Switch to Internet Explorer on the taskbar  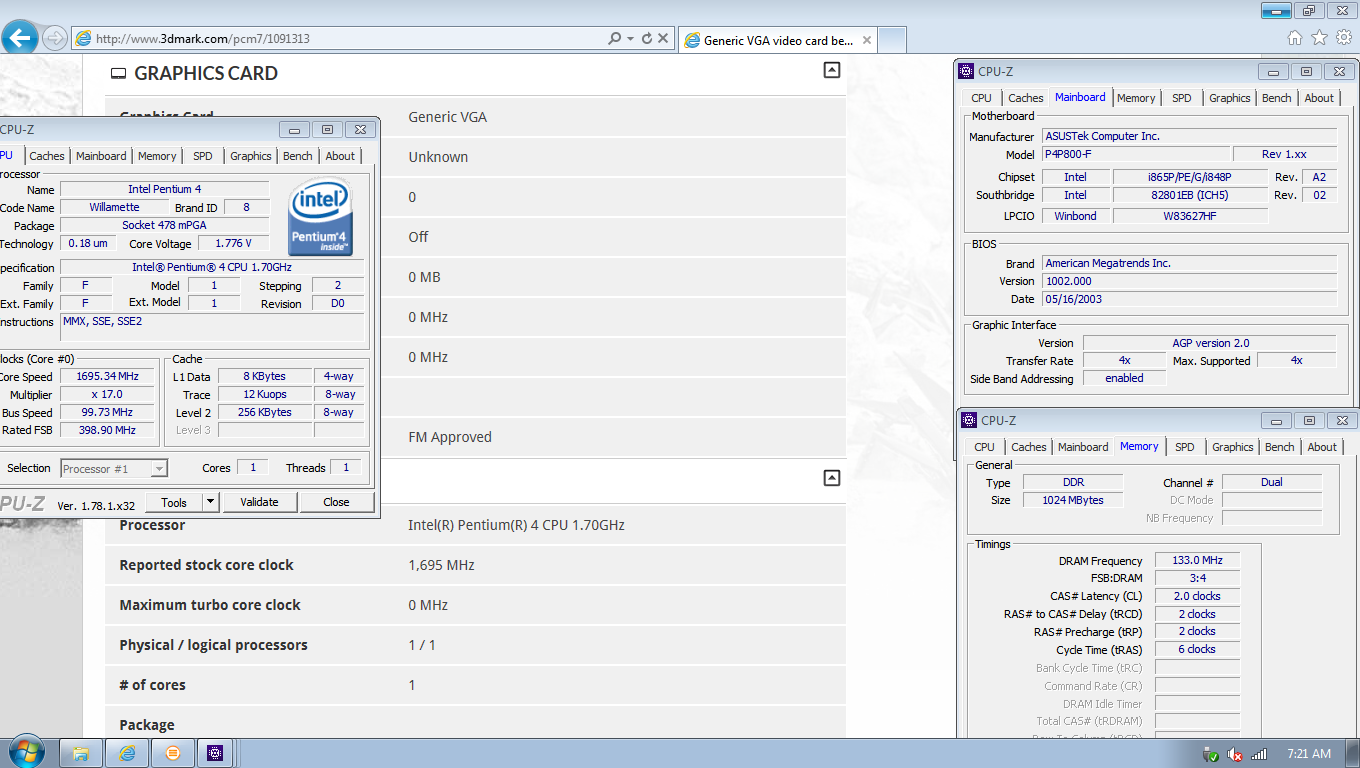tap(127, 753)
